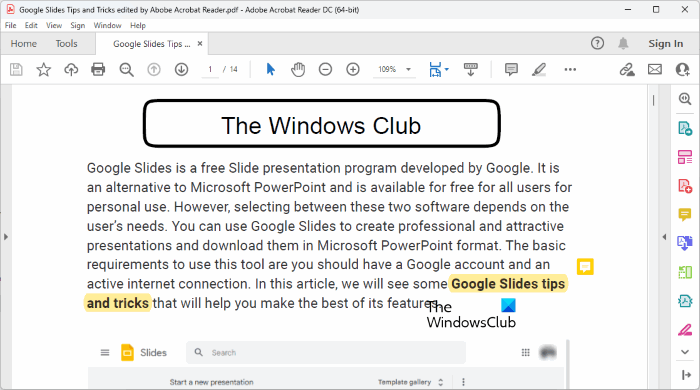Expand the left navigation pane

tap(6, 236)
